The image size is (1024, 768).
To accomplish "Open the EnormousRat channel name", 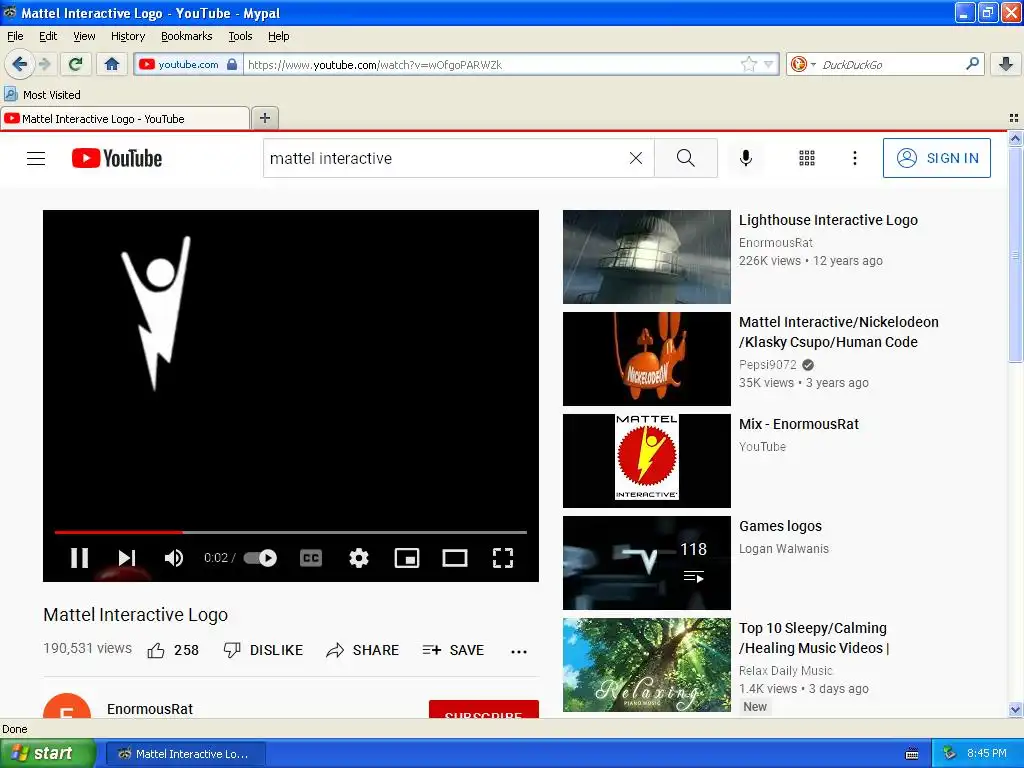I will point(150,709).
